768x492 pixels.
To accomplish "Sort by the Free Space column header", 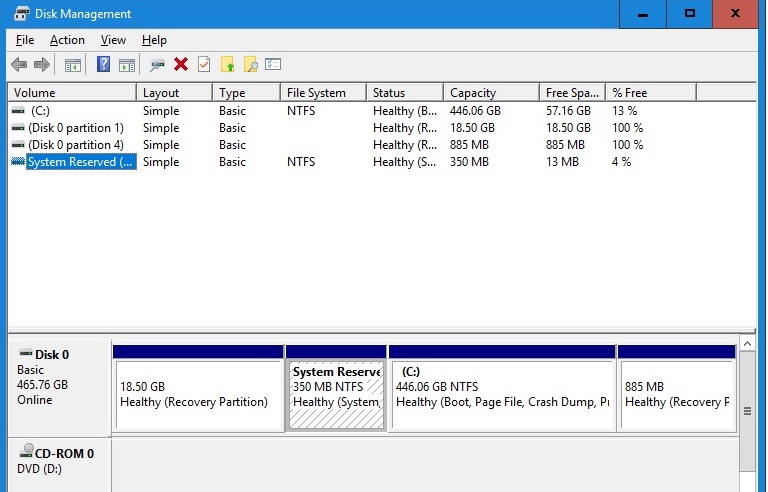I will 573,93.
